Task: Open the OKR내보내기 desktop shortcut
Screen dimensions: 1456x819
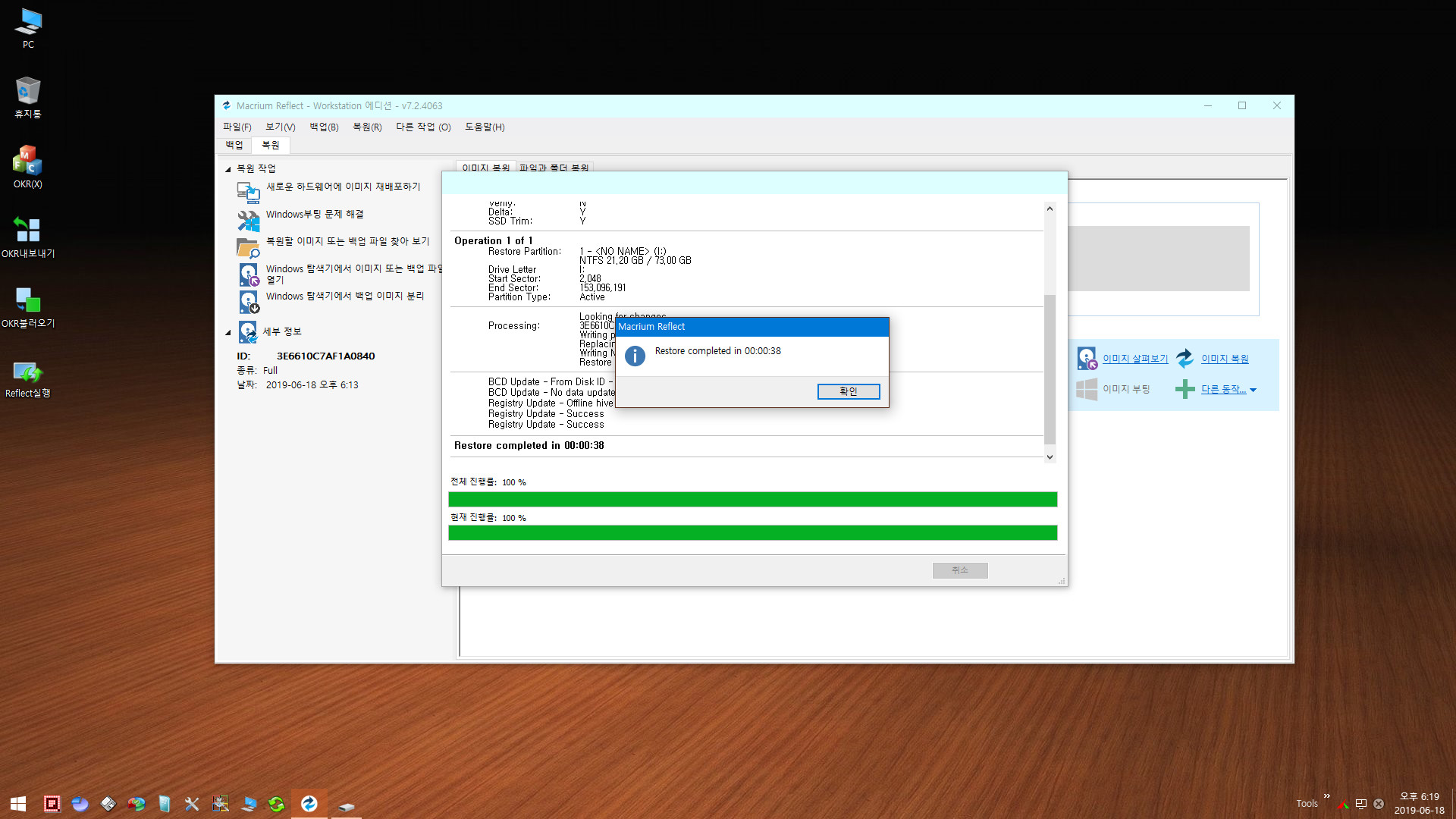Action: point(28,237)
